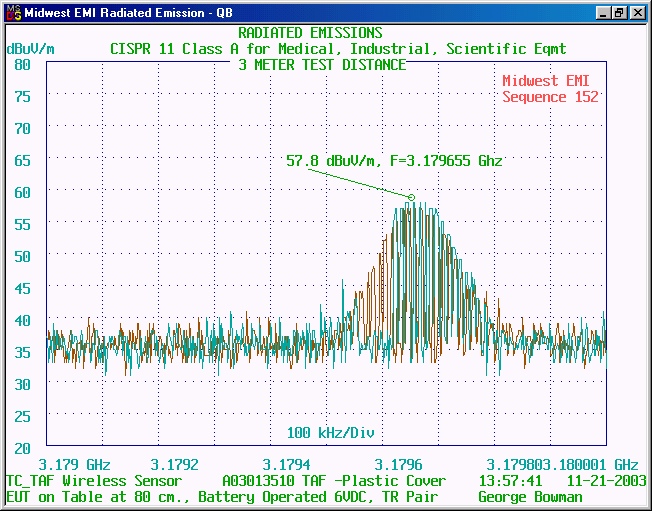Minimize the Midwest EMI Radiated Emission window
This screenshot has height=511, width=652.
[x=603, y=13]
